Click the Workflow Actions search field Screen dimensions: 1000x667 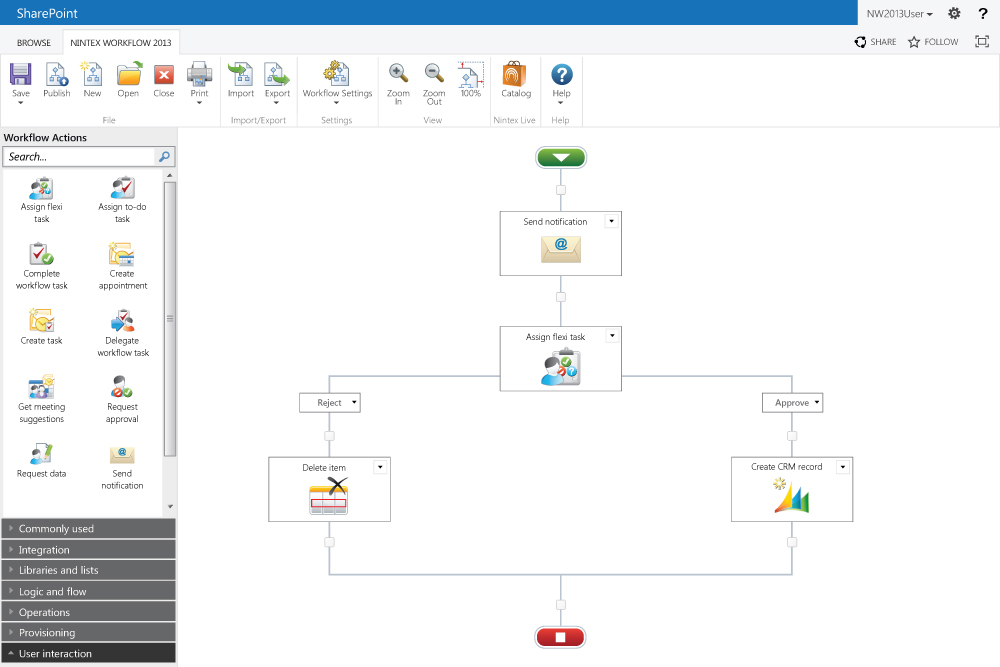tap(79, 156)
